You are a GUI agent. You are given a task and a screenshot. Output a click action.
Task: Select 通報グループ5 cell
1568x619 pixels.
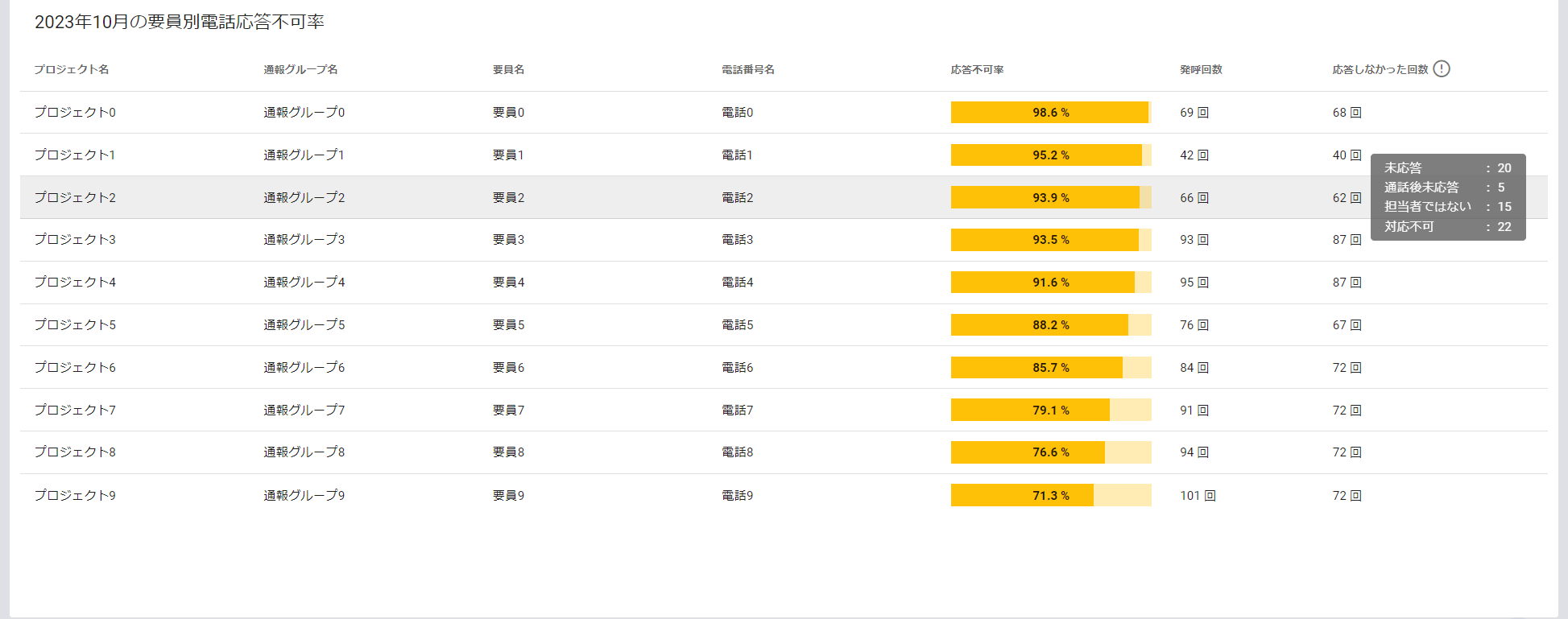click(304, 325)
